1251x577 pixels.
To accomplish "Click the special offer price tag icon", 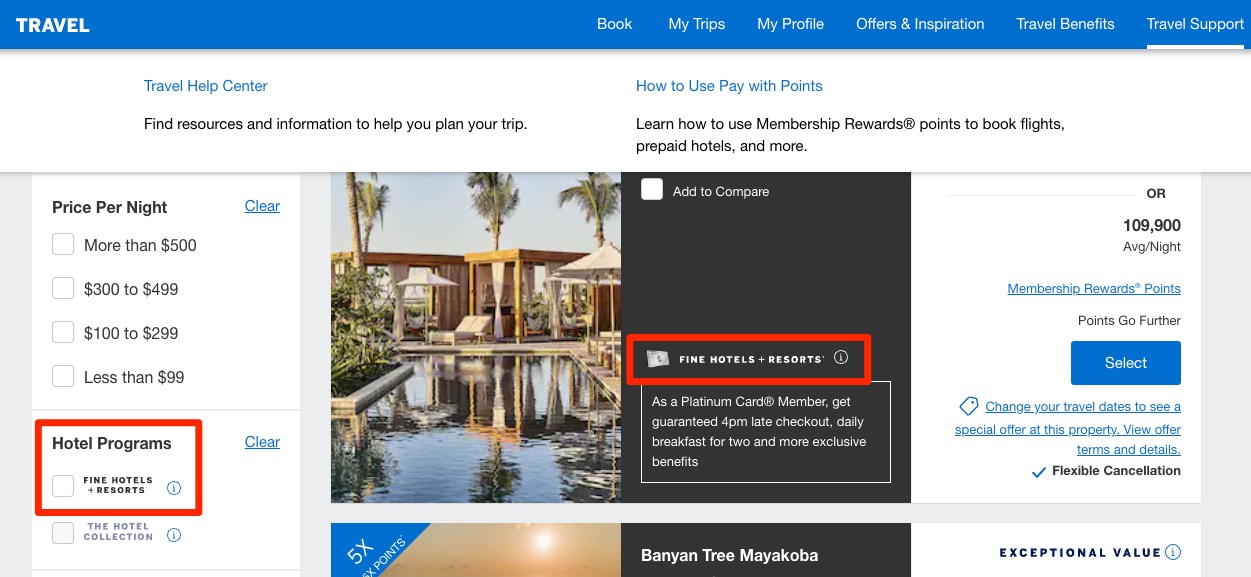I will (968, 406).
